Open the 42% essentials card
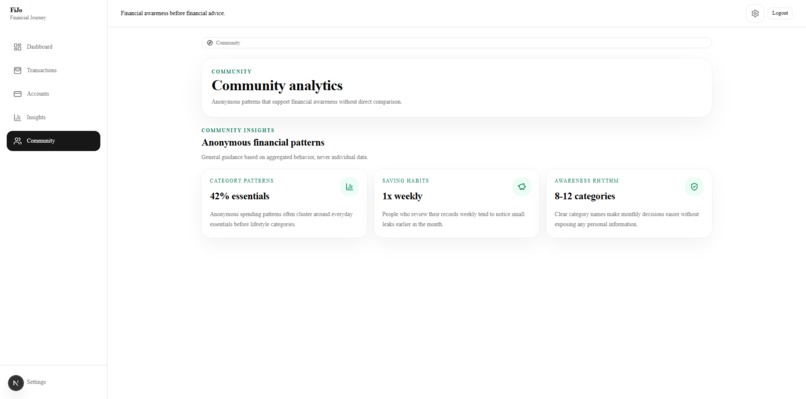 tap(284, 203)
